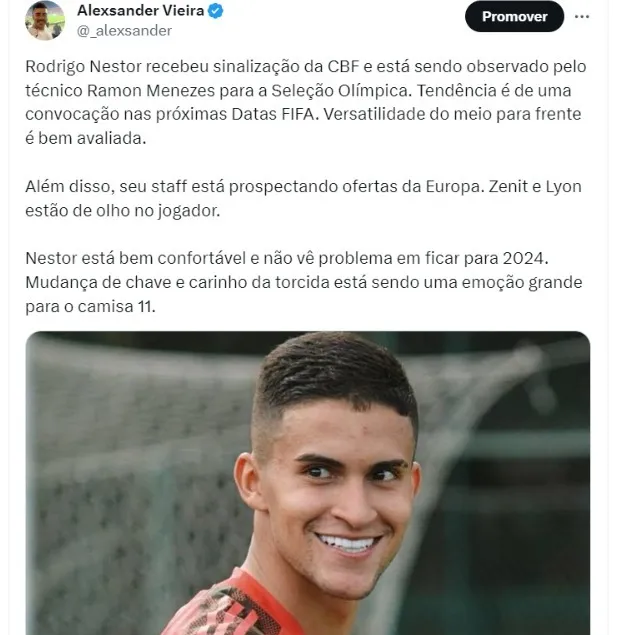
Task: Click "Rodrigo Nestor" at the tweet start
Action: (x=83, y=66)
